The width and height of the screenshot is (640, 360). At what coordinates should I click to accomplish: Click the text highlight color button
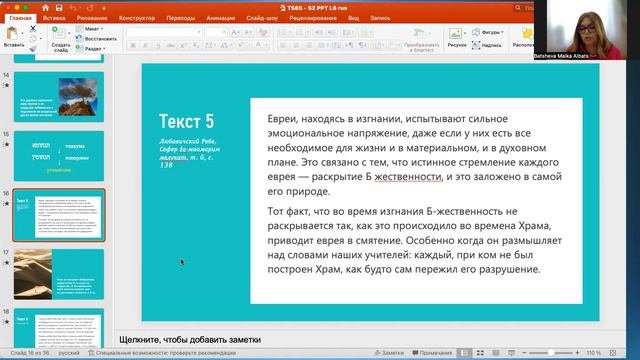click(x=240, y=45)
